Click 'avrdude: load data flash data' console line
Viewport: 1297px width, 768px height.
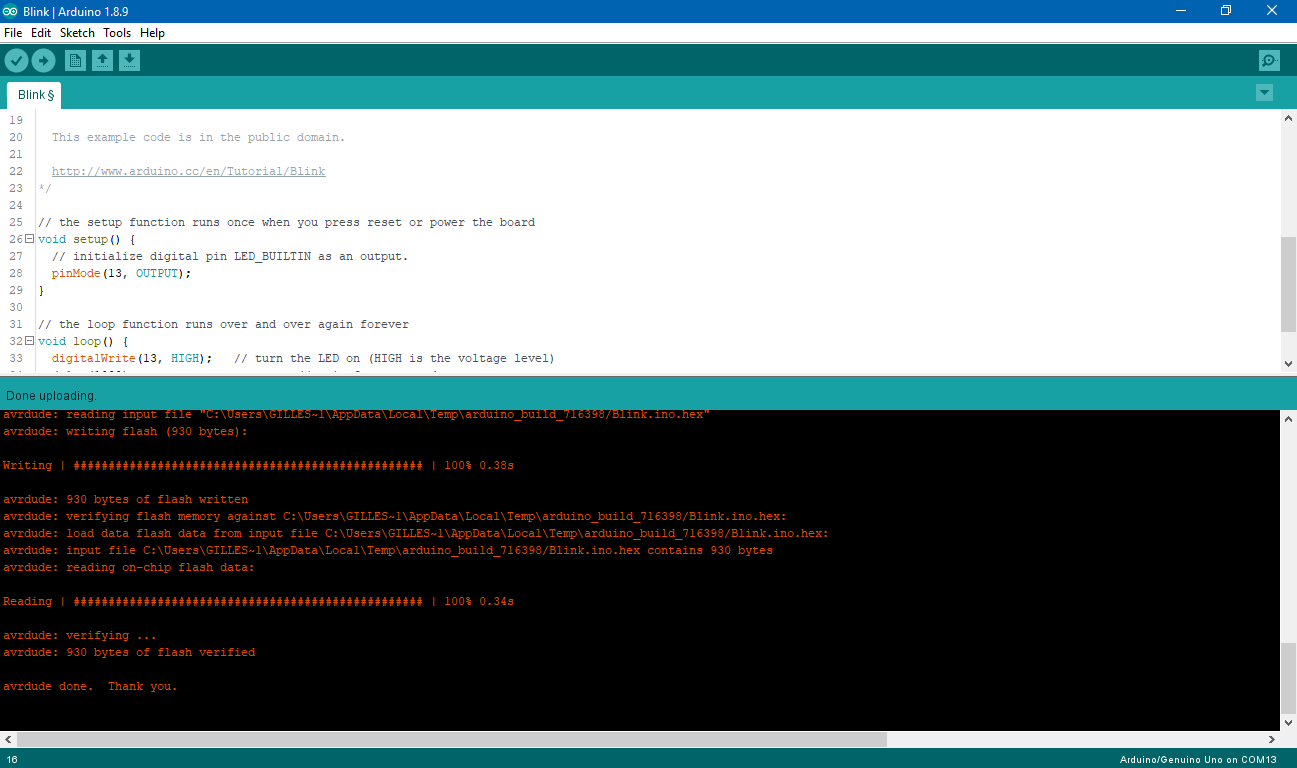click(416, 533)
